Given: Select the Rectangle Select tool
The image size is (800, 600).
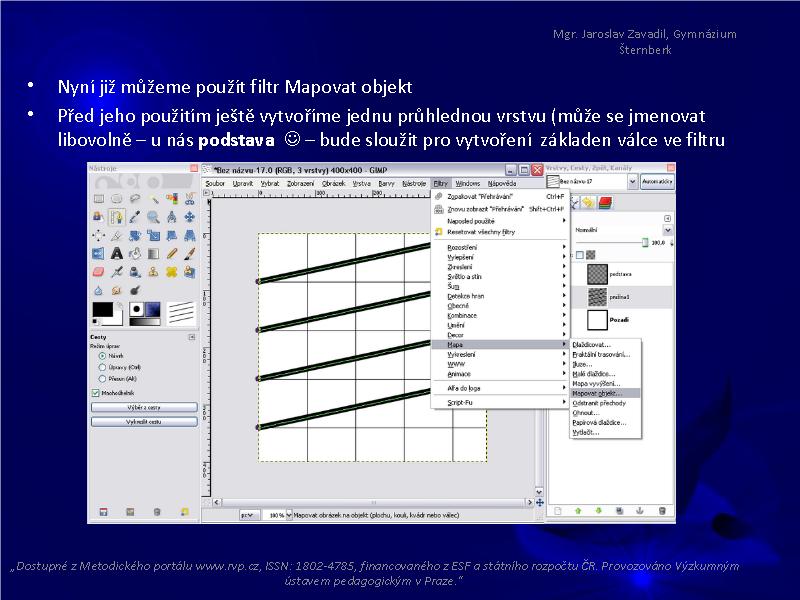Looking at the screenshot, I should (x=98, y=198).
